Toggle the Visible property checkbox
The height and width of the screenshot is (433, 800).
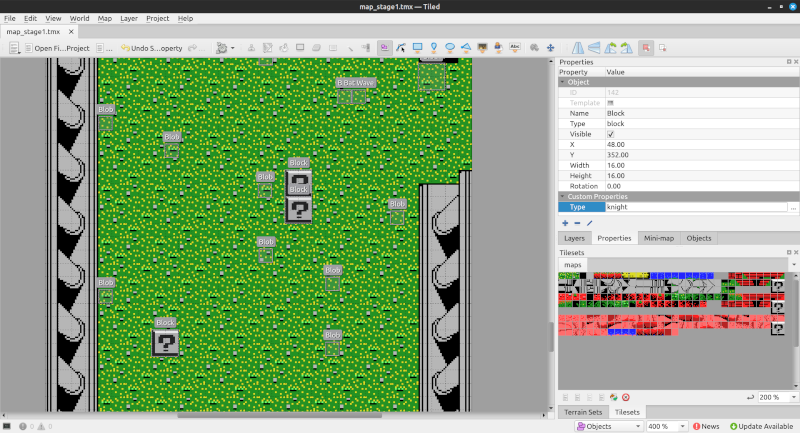point(610,134)
